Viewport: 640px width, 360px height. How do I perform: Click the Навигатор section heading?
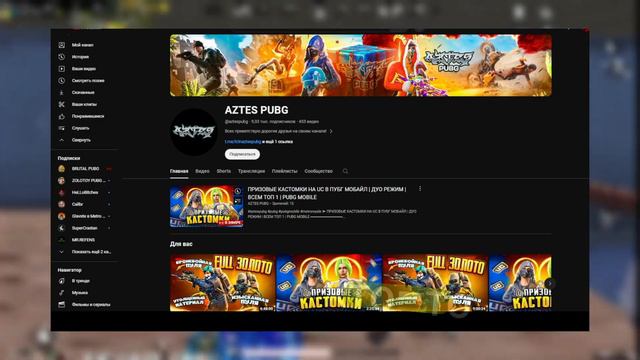[x=69, y=270]
